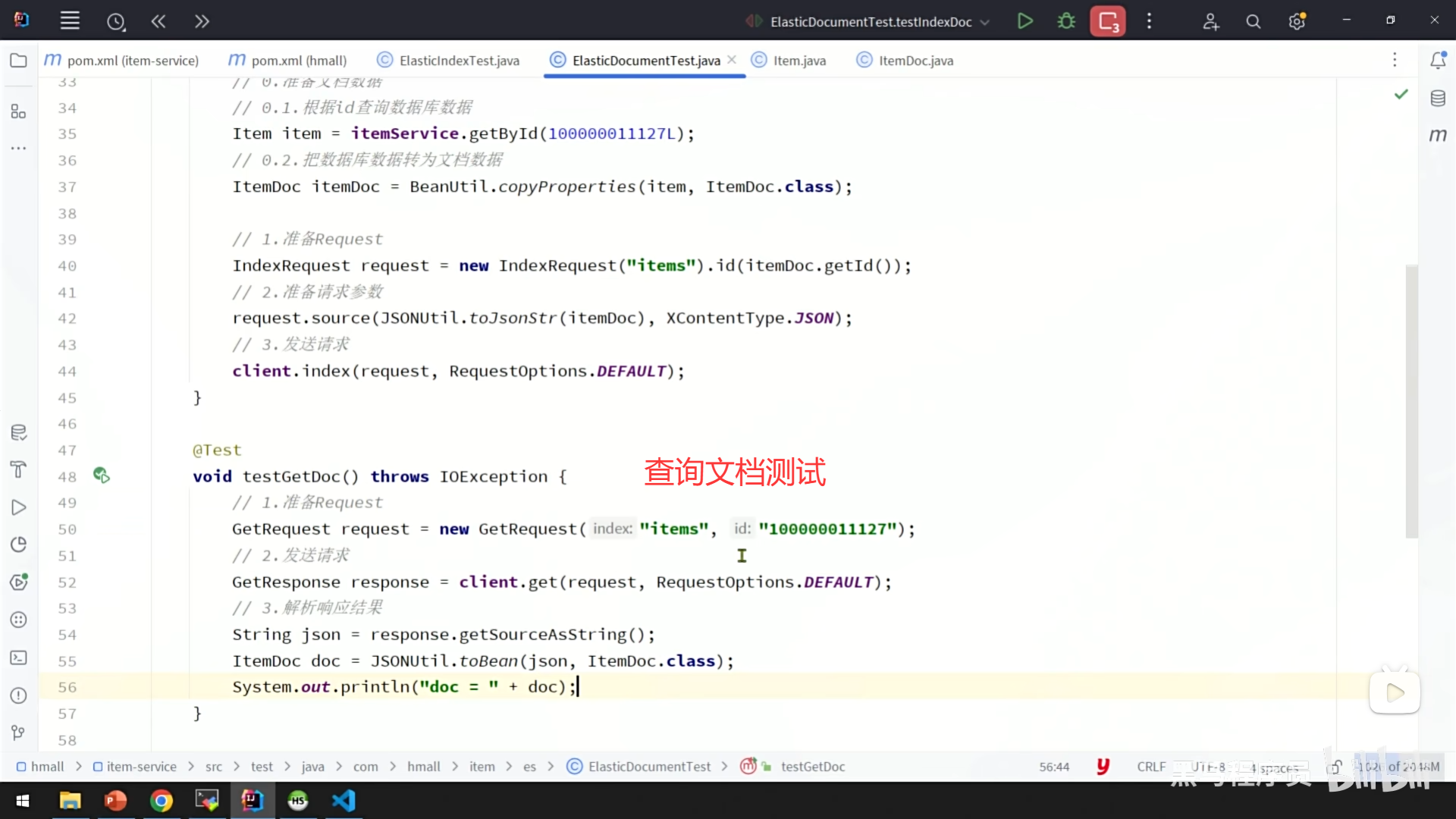The image size is (1456, 819).
Task: Click the green Debug bug icon
Action: pyautogui.click(x=1066, y=21)
